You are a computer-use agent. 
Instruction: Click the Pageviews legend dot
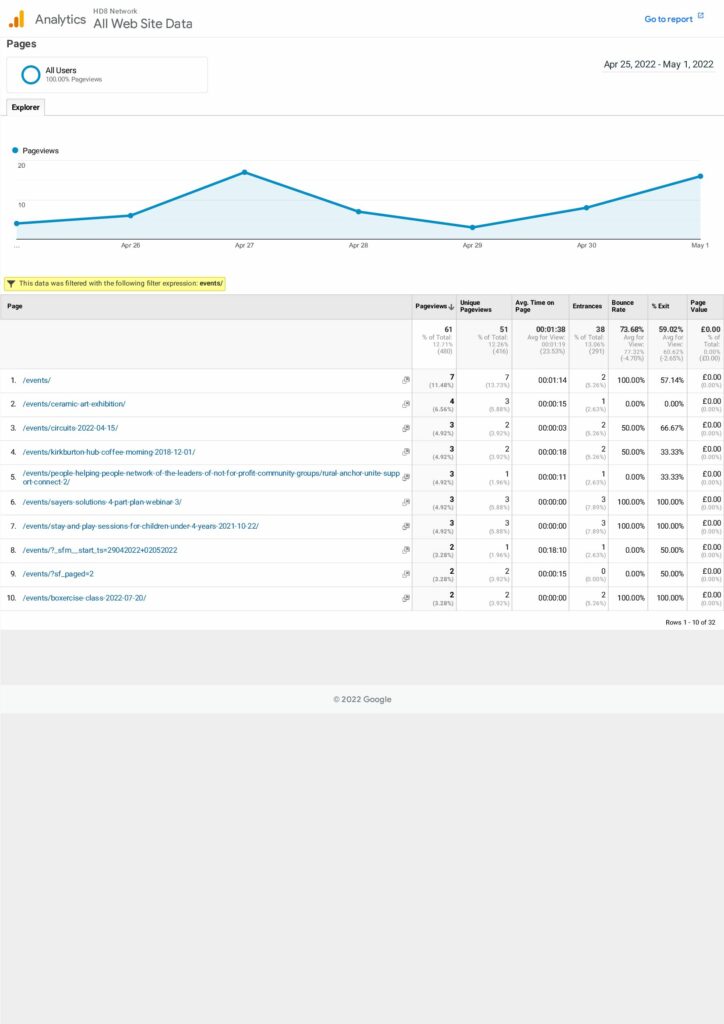16,150
